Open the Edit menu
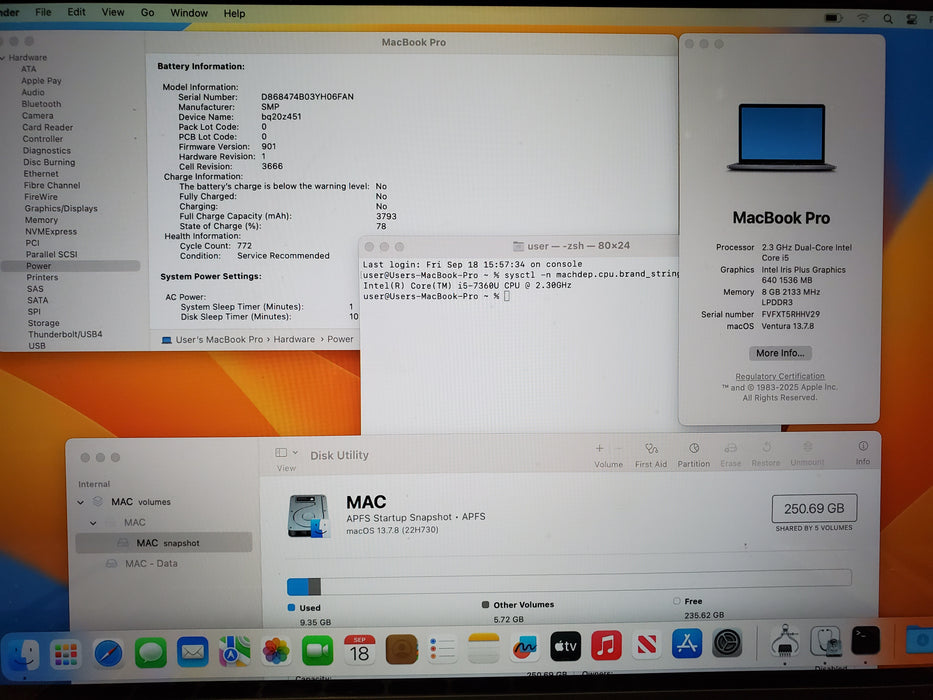This screenshot has height=700, width=933. coord(76,12)
